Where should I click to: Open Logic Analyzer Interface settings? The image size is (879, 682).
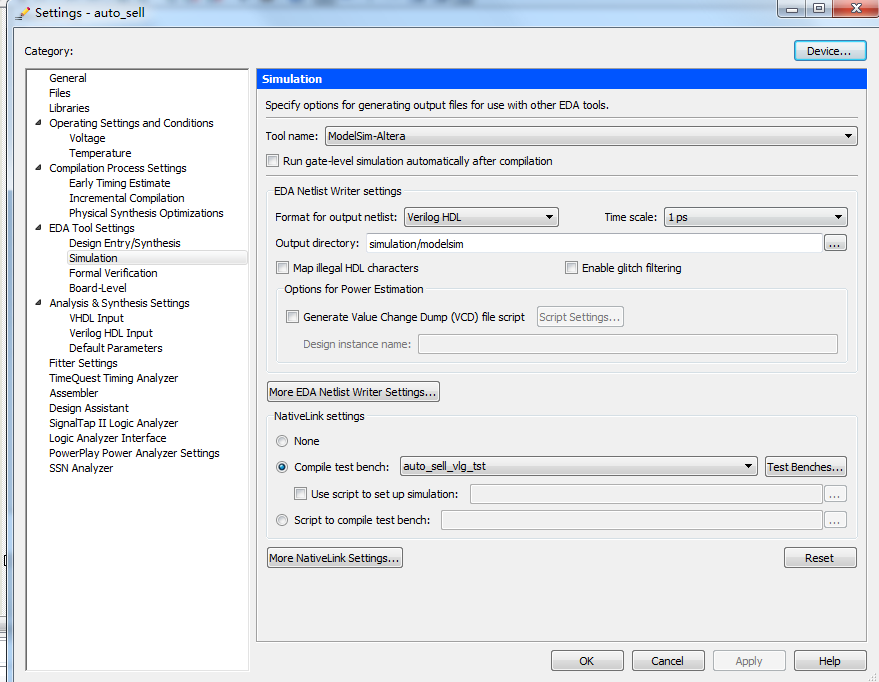[x=108, y=438]
